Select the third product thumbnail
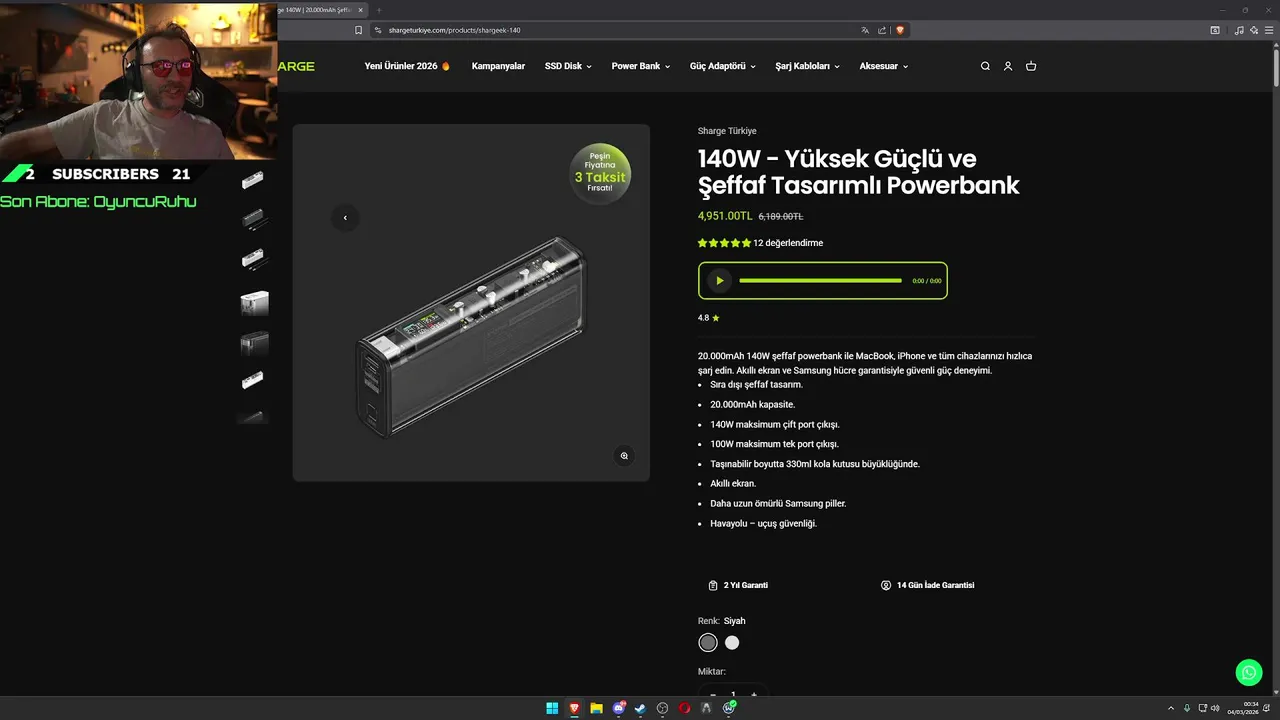 pos(253,260)
